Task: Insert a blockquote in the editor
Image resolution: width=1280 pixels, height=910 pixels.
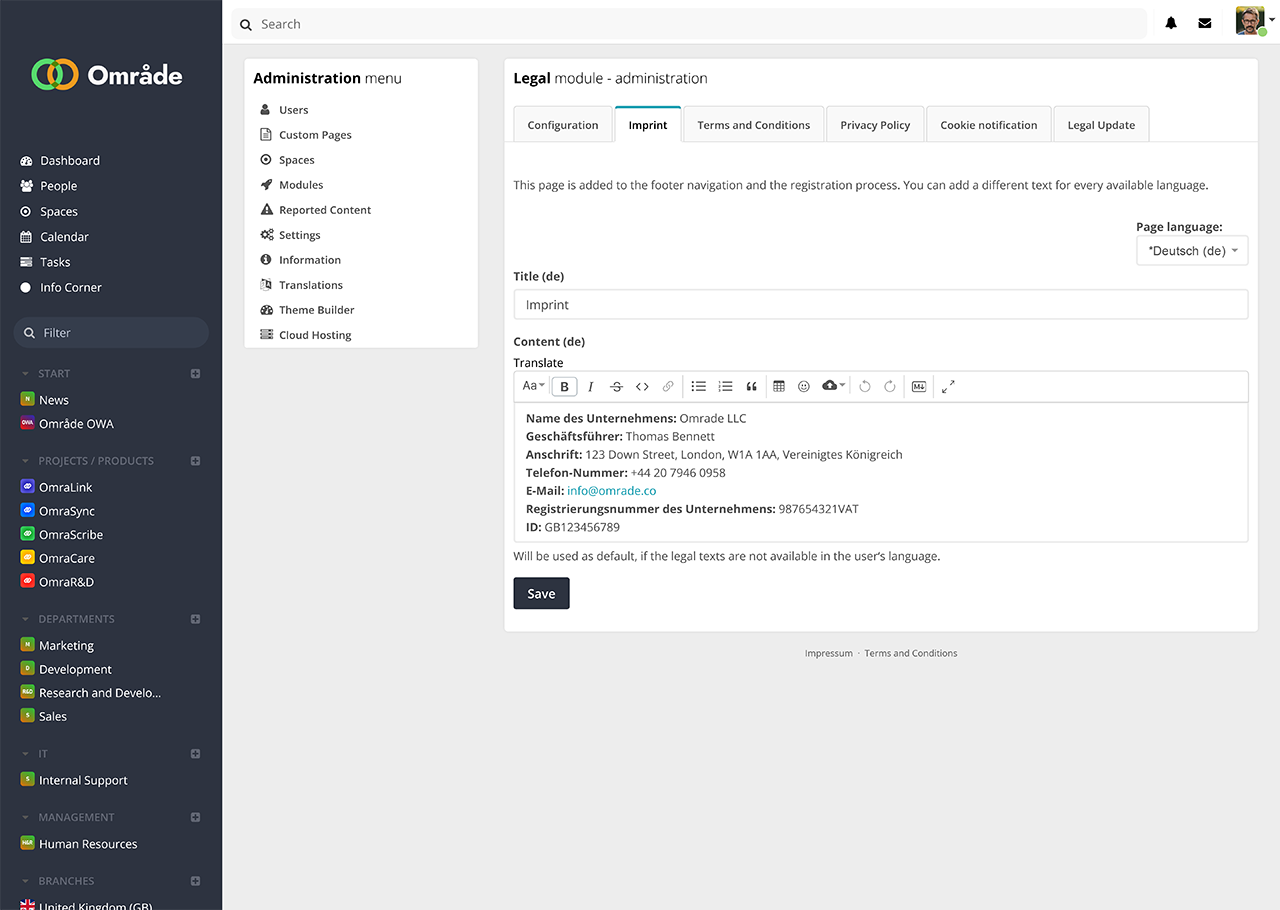Action: pos(751,387)
